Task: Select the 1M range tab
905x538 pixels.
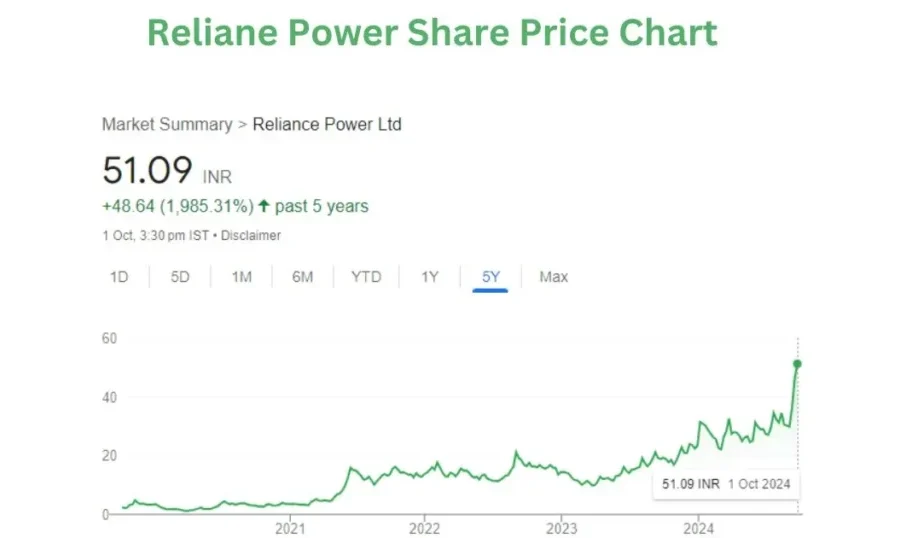Action: click(241, 277)
